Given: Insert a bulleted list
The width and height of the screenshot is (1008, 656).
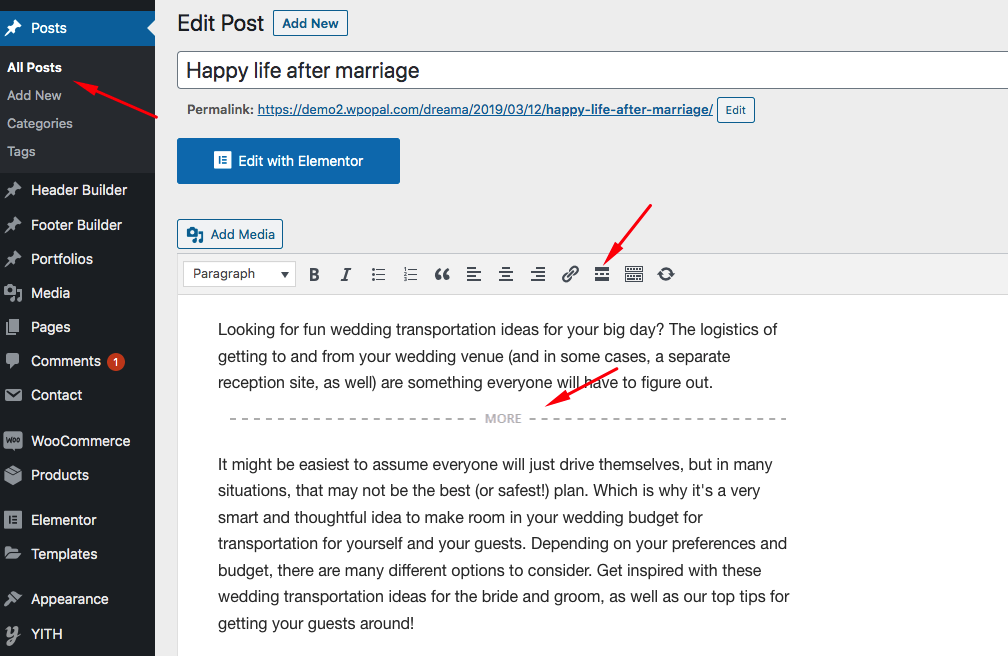Looking at the screenshot, I should point(378,274).
